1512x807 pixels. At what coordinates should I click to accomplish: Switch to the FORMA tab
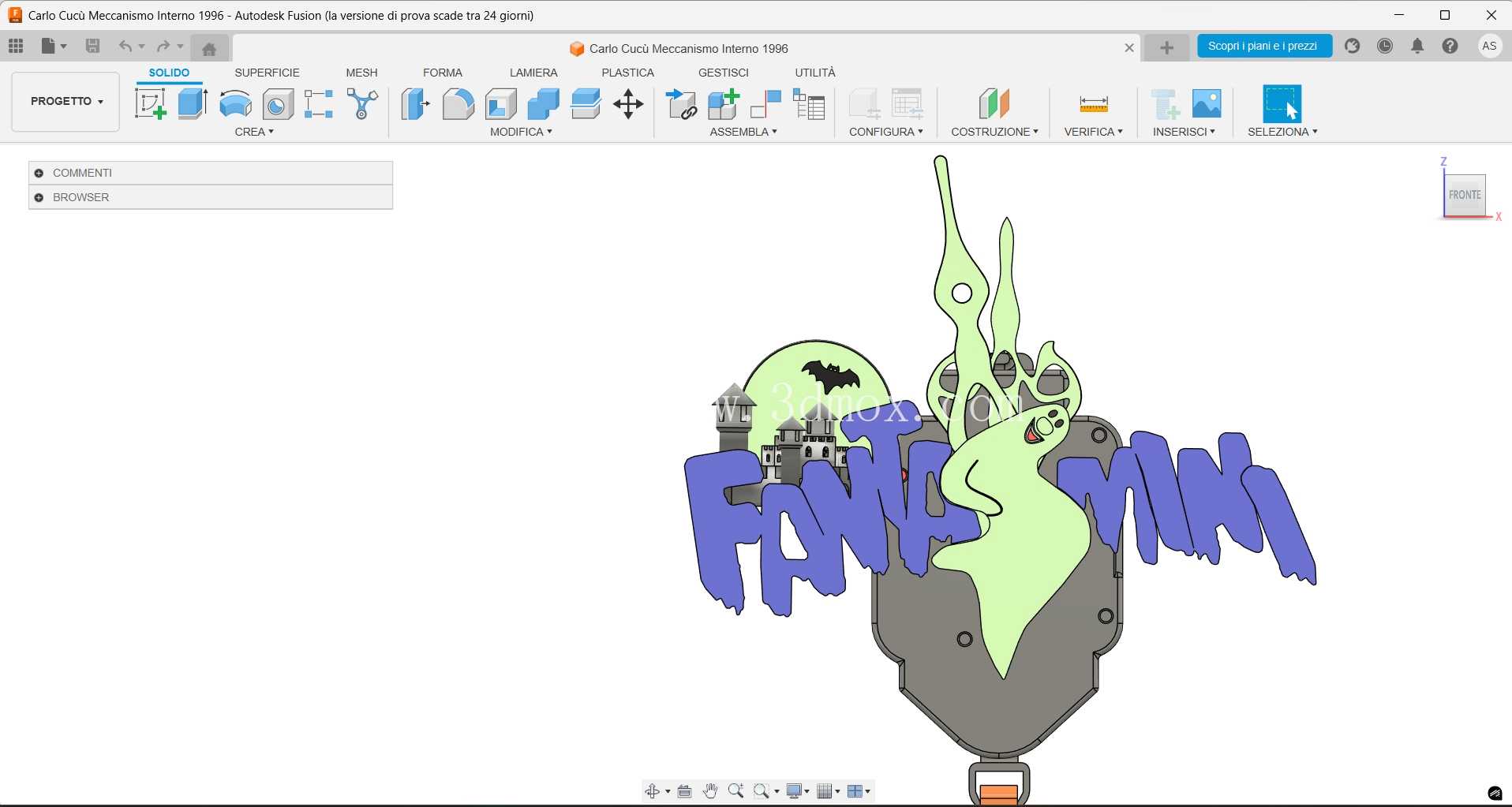[443, 73]
